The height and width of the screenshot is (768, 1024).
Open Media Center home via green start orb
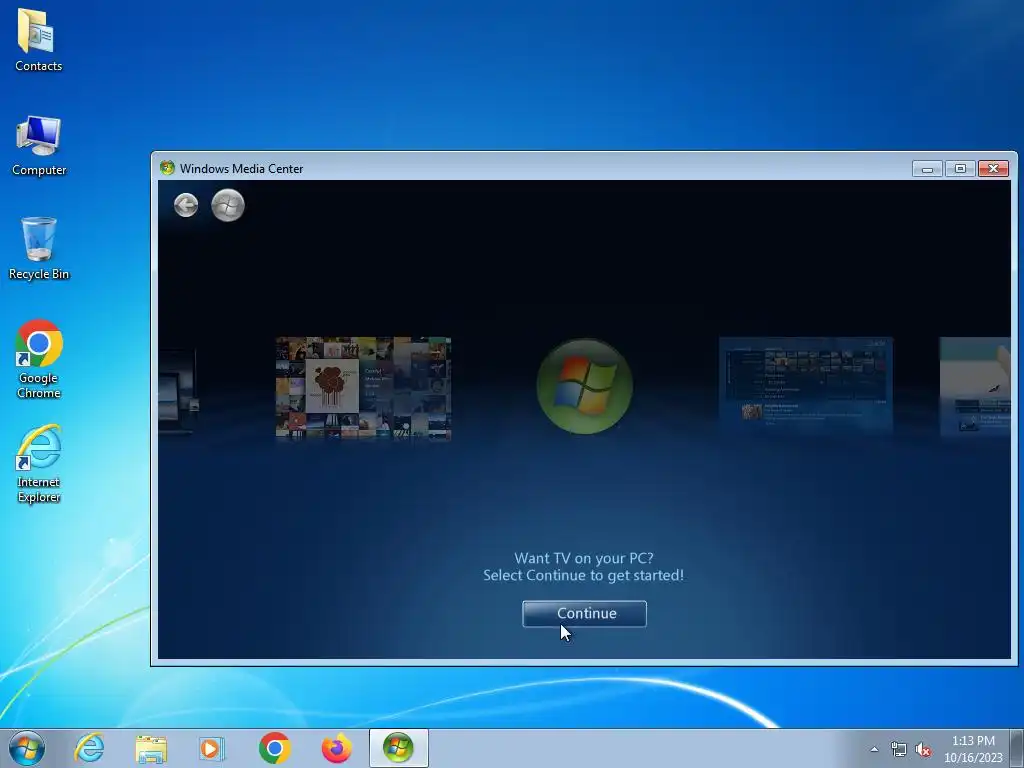point(228,205)
